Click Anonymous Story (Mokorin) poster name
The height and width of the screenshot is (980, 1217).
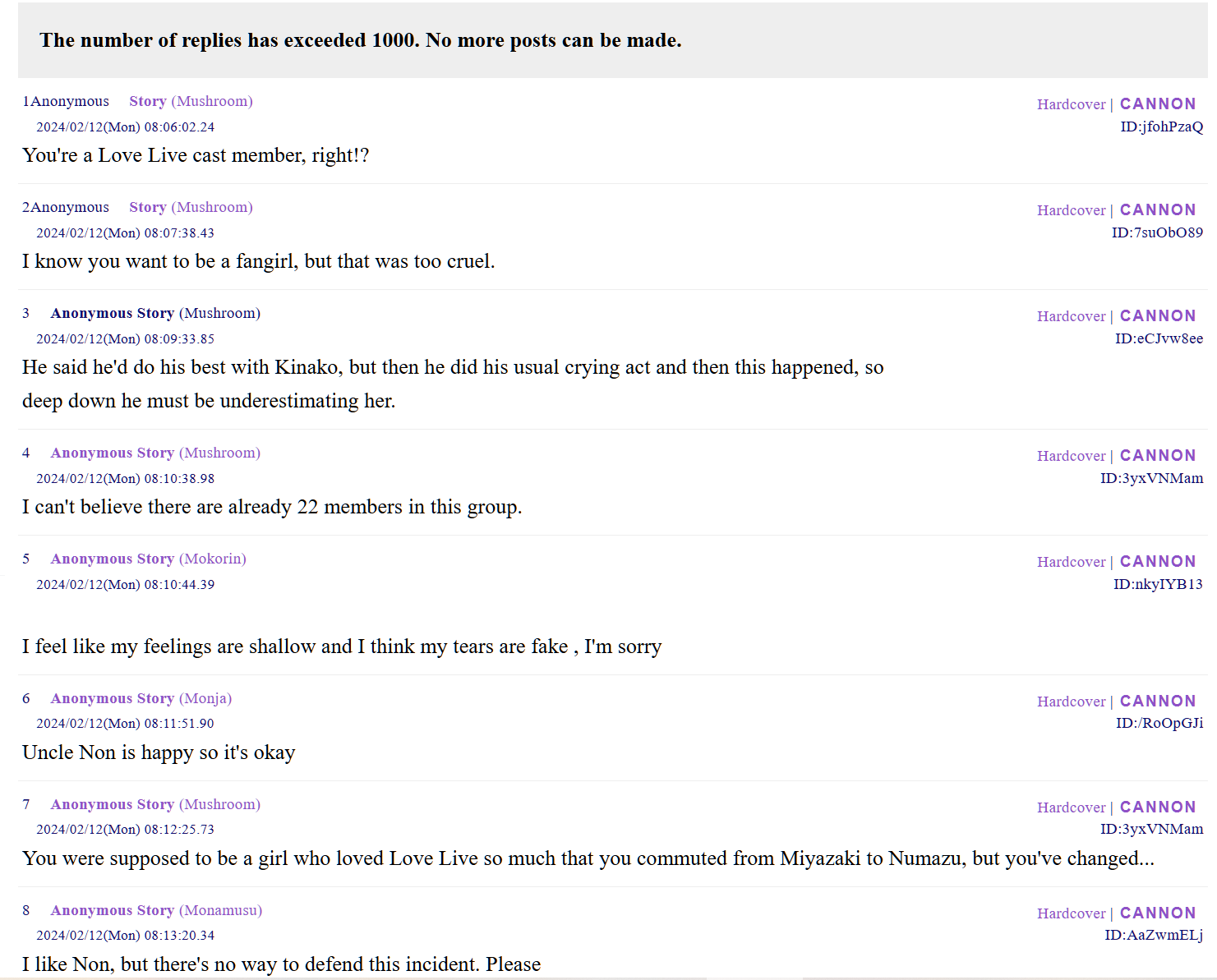[149, 559]
